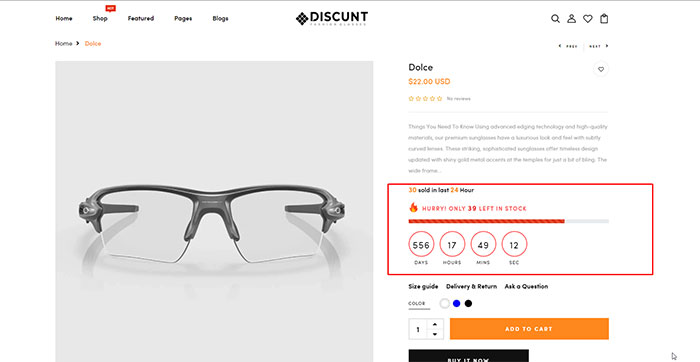Increase quantity with the up arrow
The width and height of the screenshot is (700, 362).
pyautogui.click(x=435, y=324)
